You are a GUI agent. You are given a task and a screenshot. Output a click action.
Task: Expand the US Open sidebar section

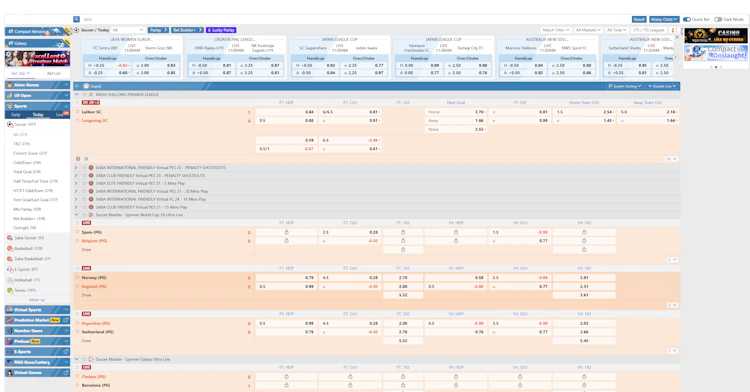[x=37, y=95]
